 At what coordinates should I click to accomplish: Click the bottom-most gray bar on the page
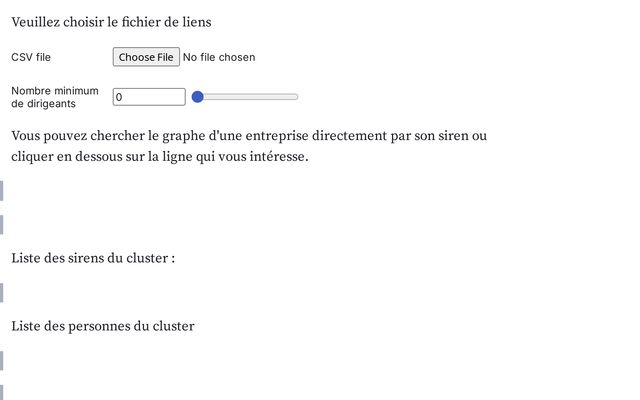2,393
